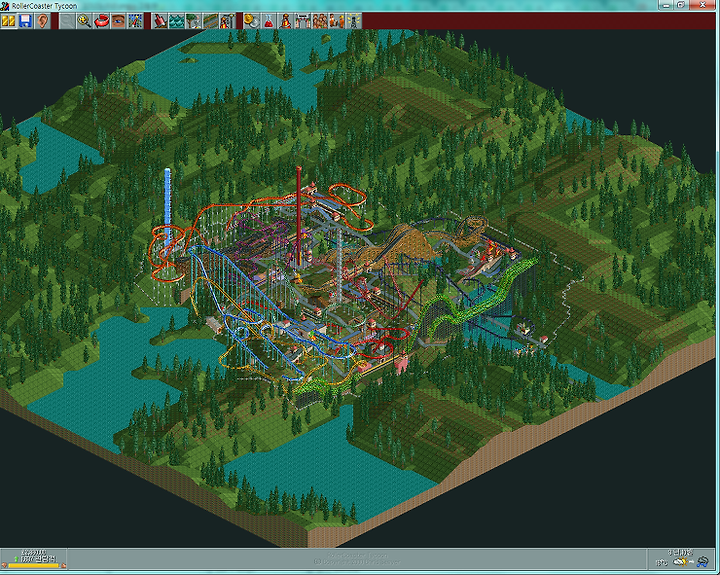Image resolution: width=720 pixels, height=575 pixels.
Task: Click the temperature reading in status bar
Action: 662,562
